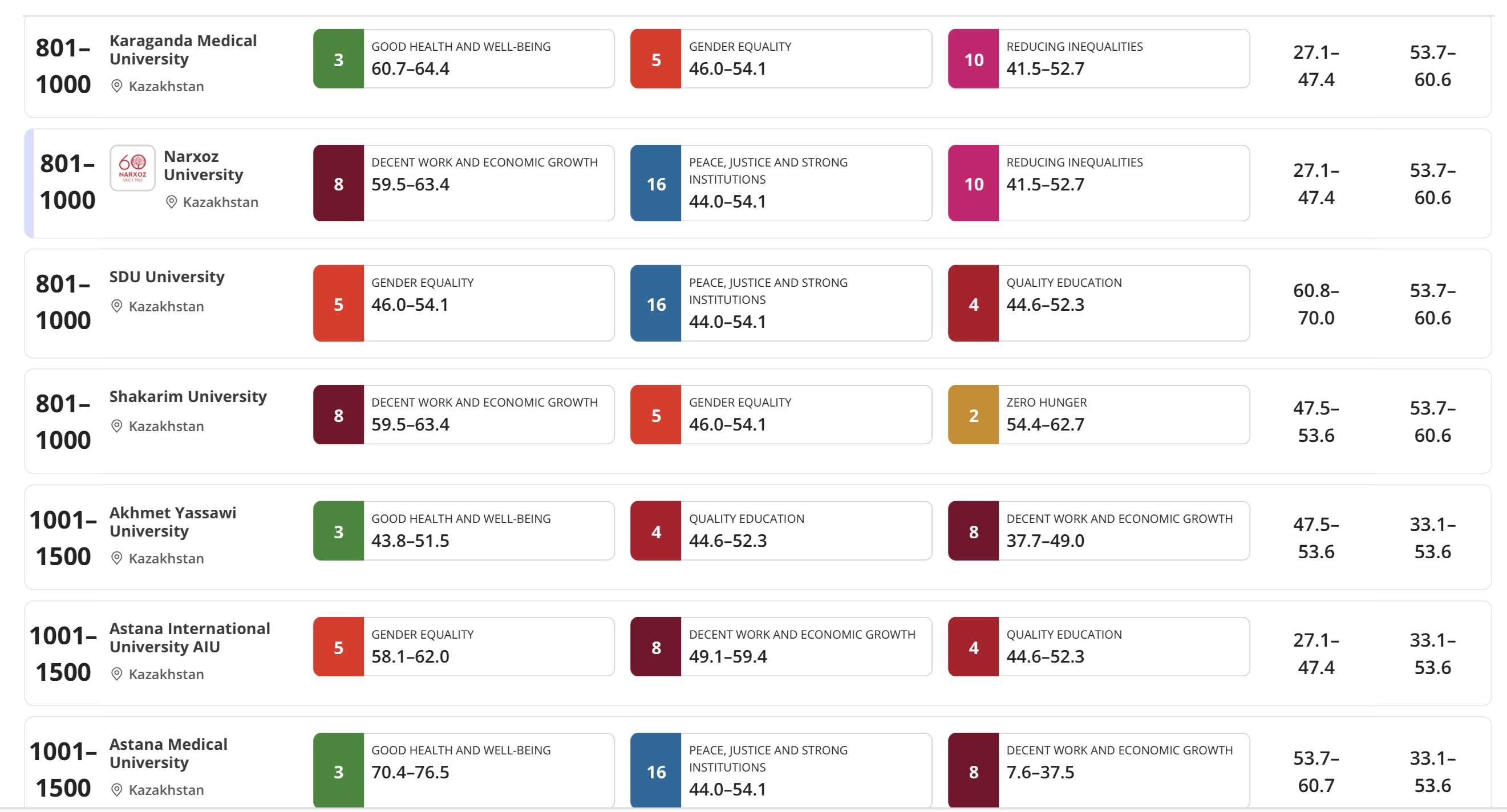Select Akhmet Yassawi Good Health score 43.8–51.5

tap(410, 541)
